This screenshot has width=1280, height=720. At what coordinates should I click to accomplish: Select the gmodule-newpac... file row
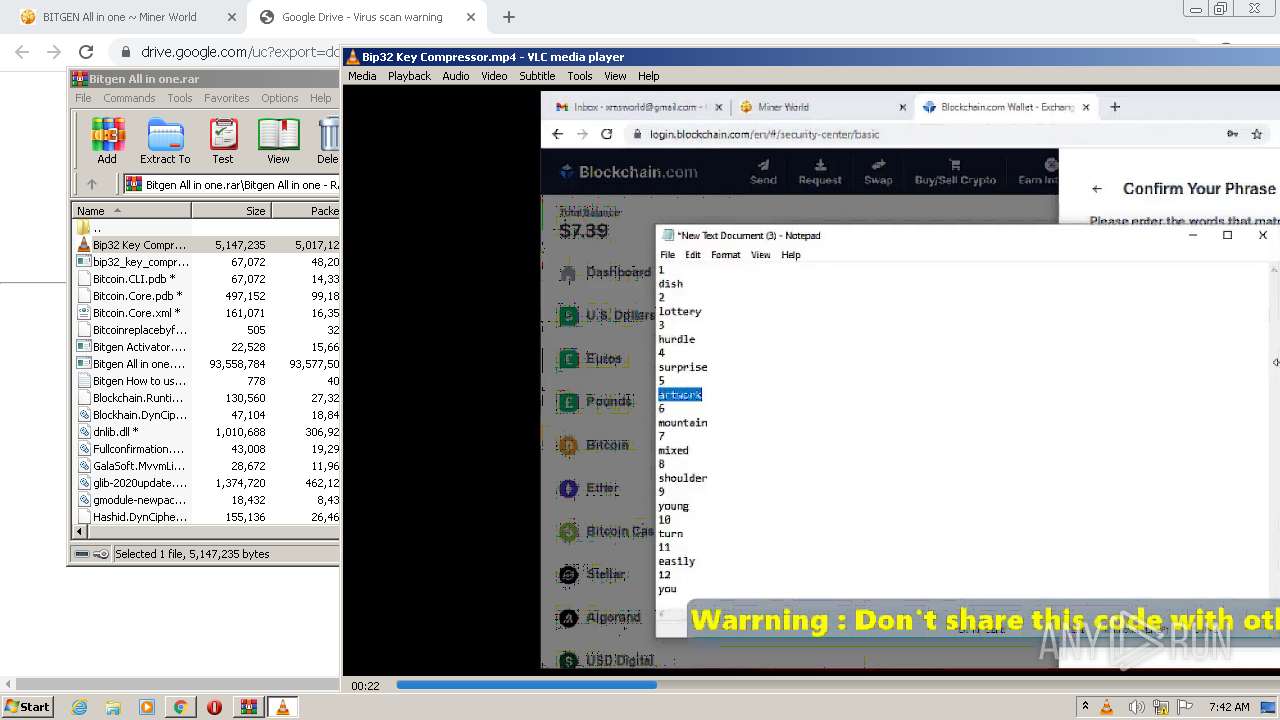(207, 500)
